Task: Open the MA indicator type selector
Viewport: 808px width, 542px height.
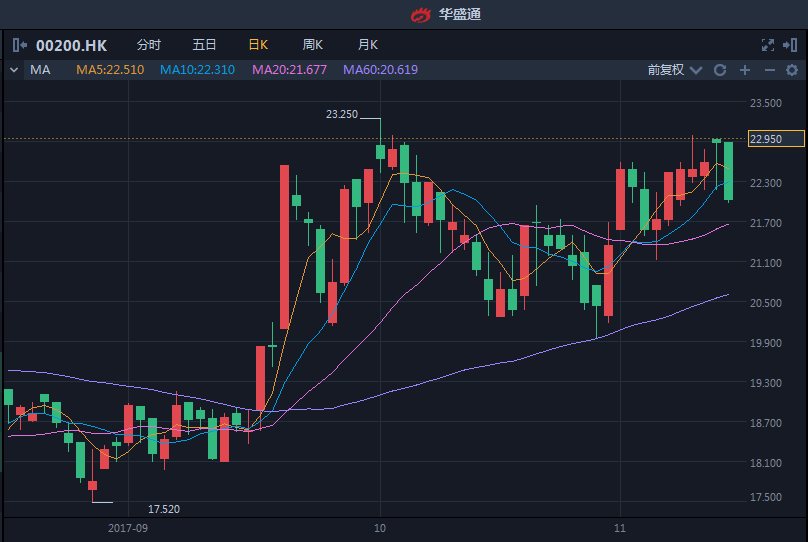Action: [x=40, y=70]
